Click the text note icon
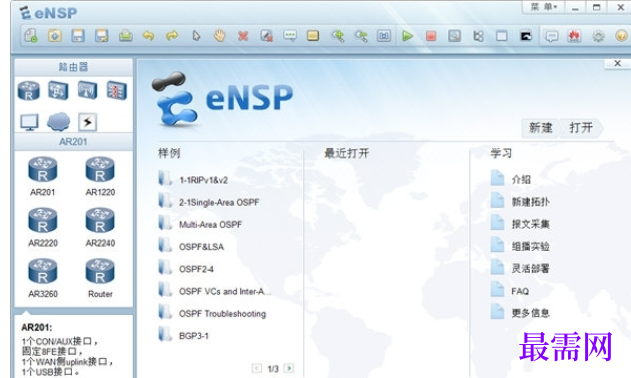631x378 pixels. coord(290,36)
